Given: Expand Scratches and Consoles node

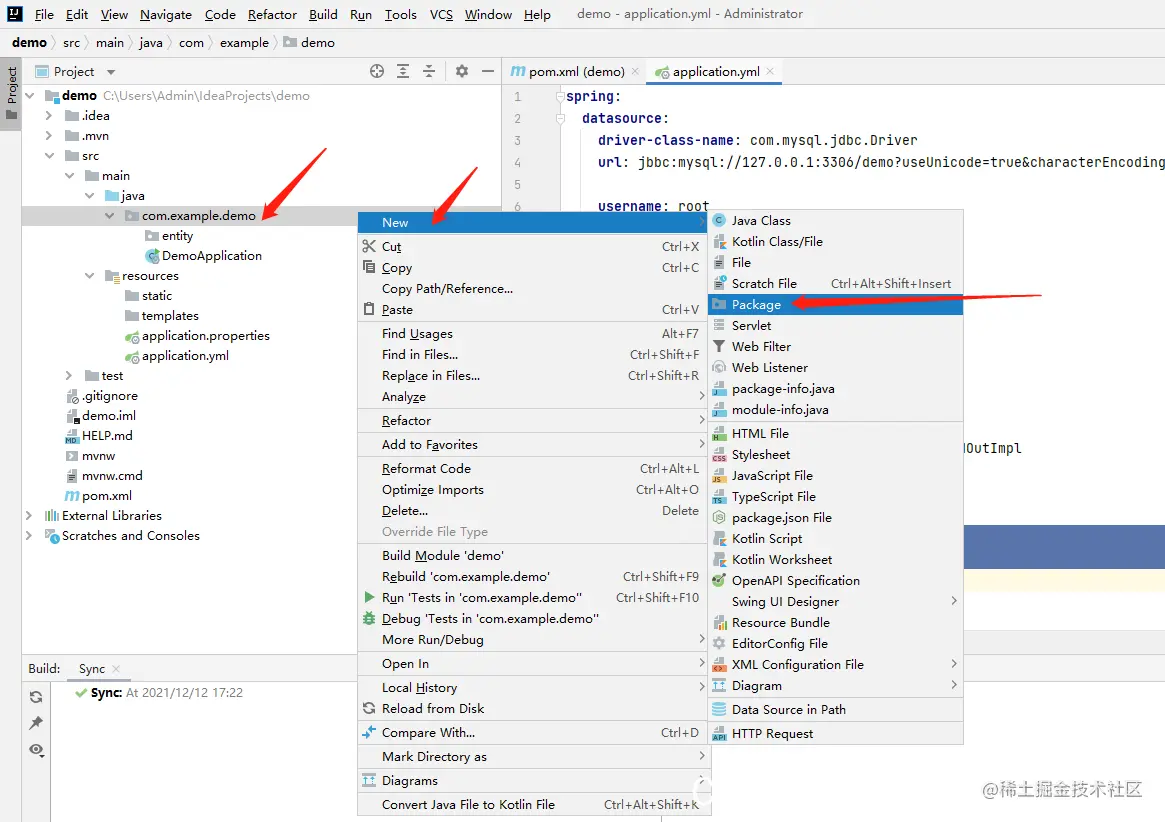Looking at the screenshot, I should [29, 536].
